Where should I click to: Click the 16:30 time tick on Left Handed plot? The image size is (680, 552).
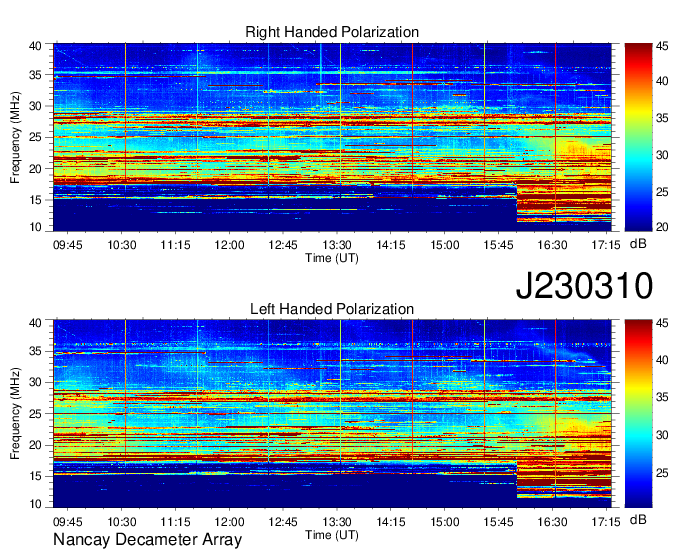[552, 522]
